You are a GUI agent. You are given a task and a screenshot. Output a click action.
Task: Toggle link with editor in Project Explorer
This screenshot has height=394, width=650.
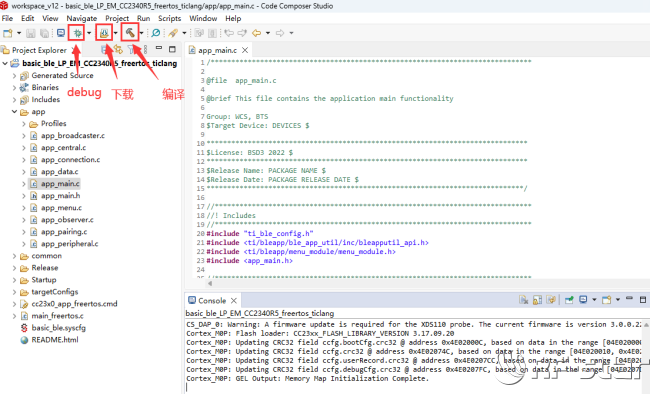119,50
